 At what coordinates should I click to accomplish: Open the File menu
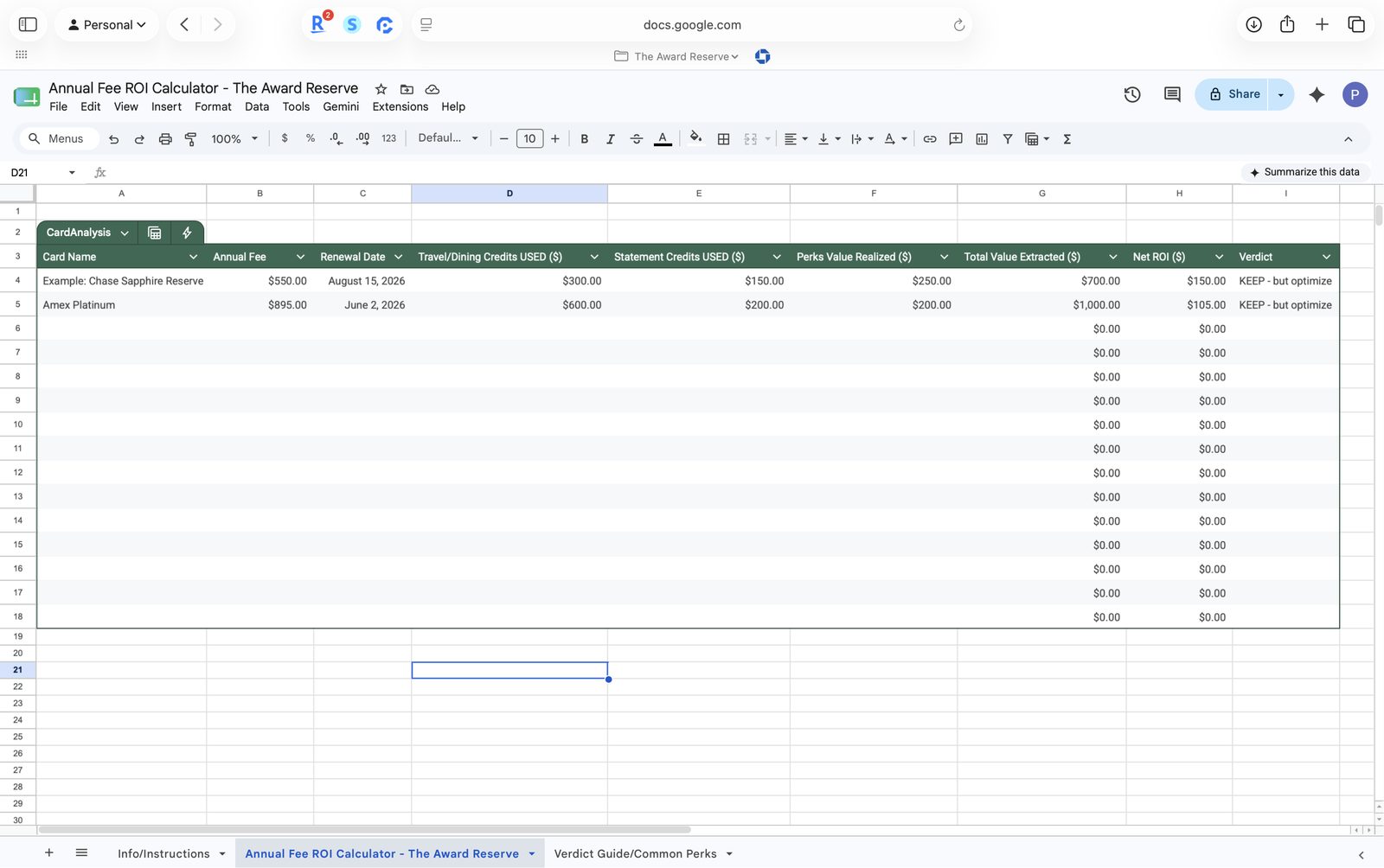coord(59,107)
